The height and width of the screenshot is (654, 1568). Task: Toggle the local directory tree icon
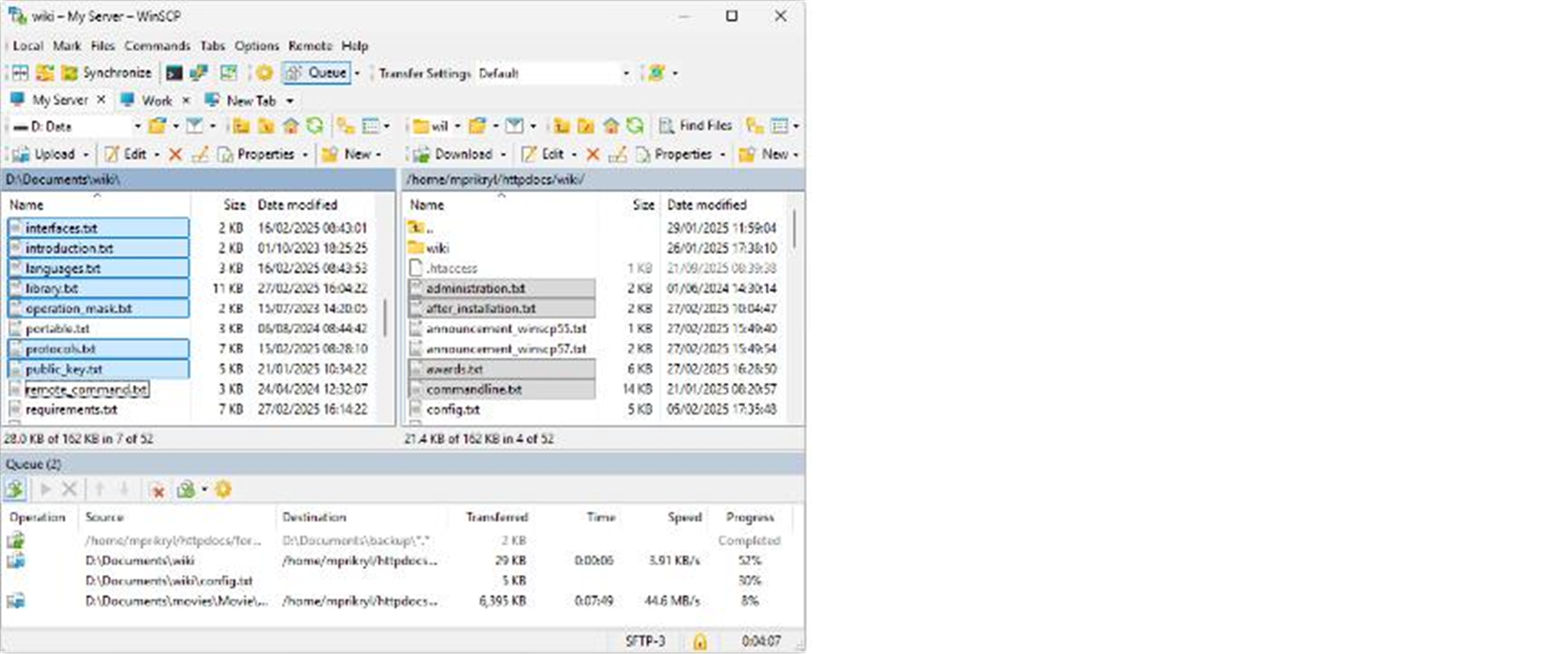[345, 126]
